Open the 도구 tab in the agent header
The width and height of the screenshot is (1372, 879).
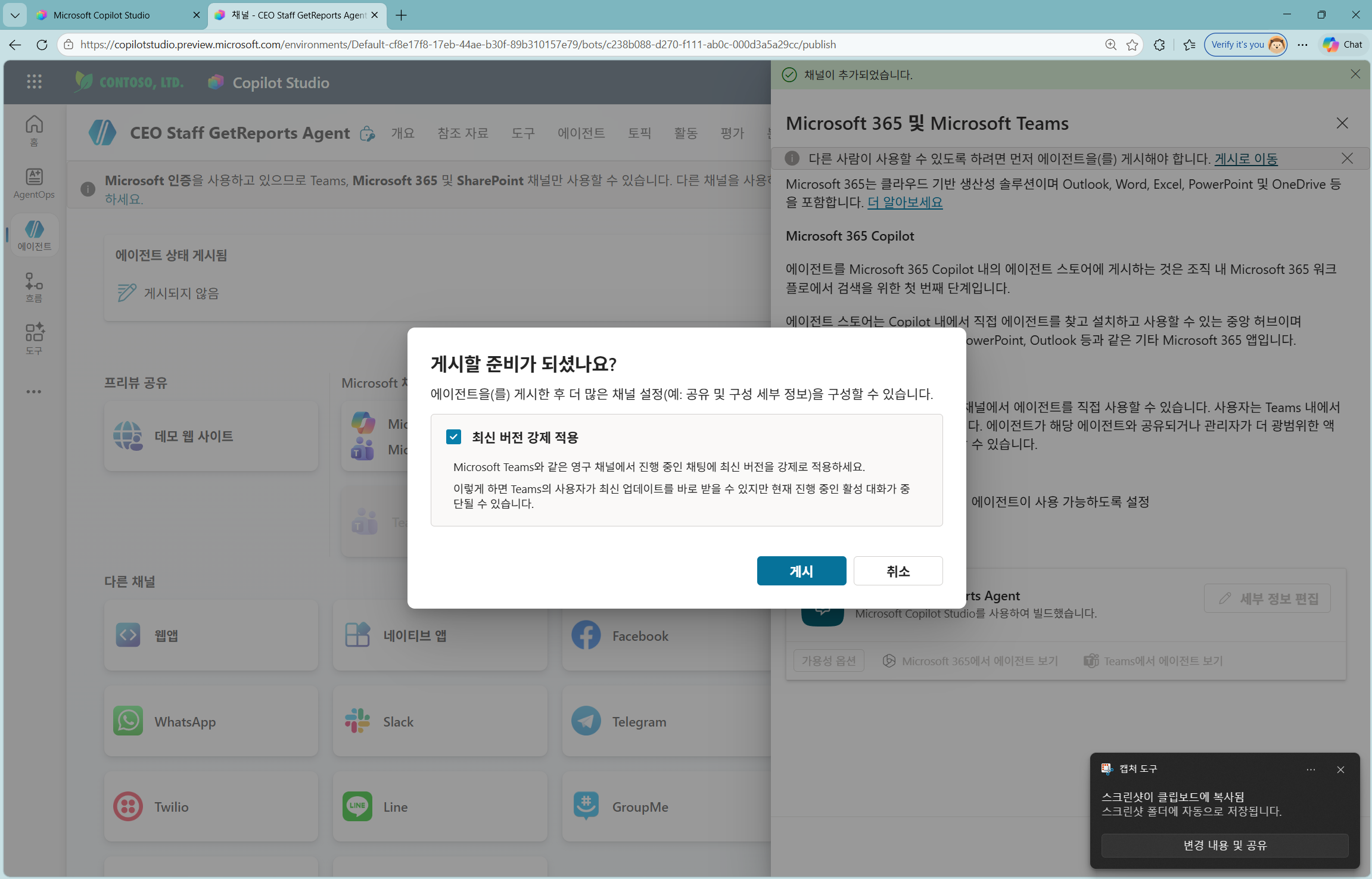click(522, 133)
